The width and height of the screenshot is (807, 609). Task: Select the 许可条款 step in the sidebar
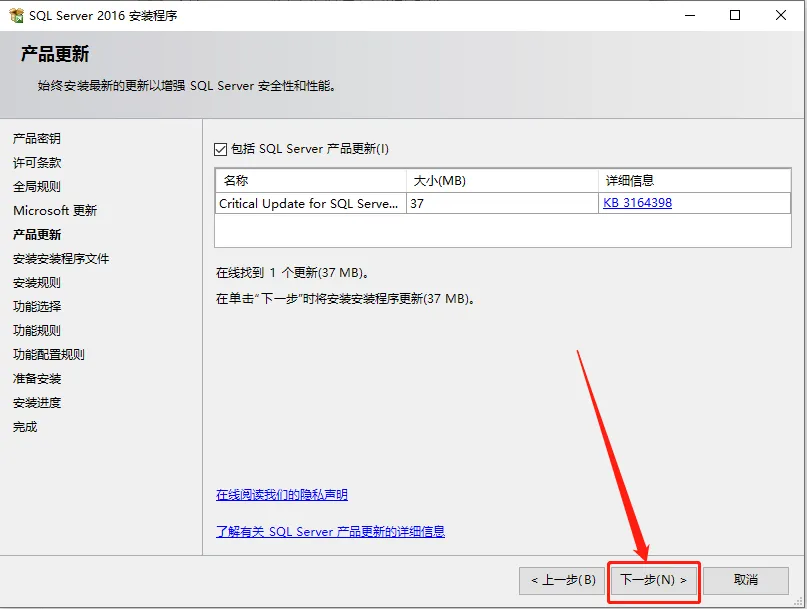[x=37, y=163]
